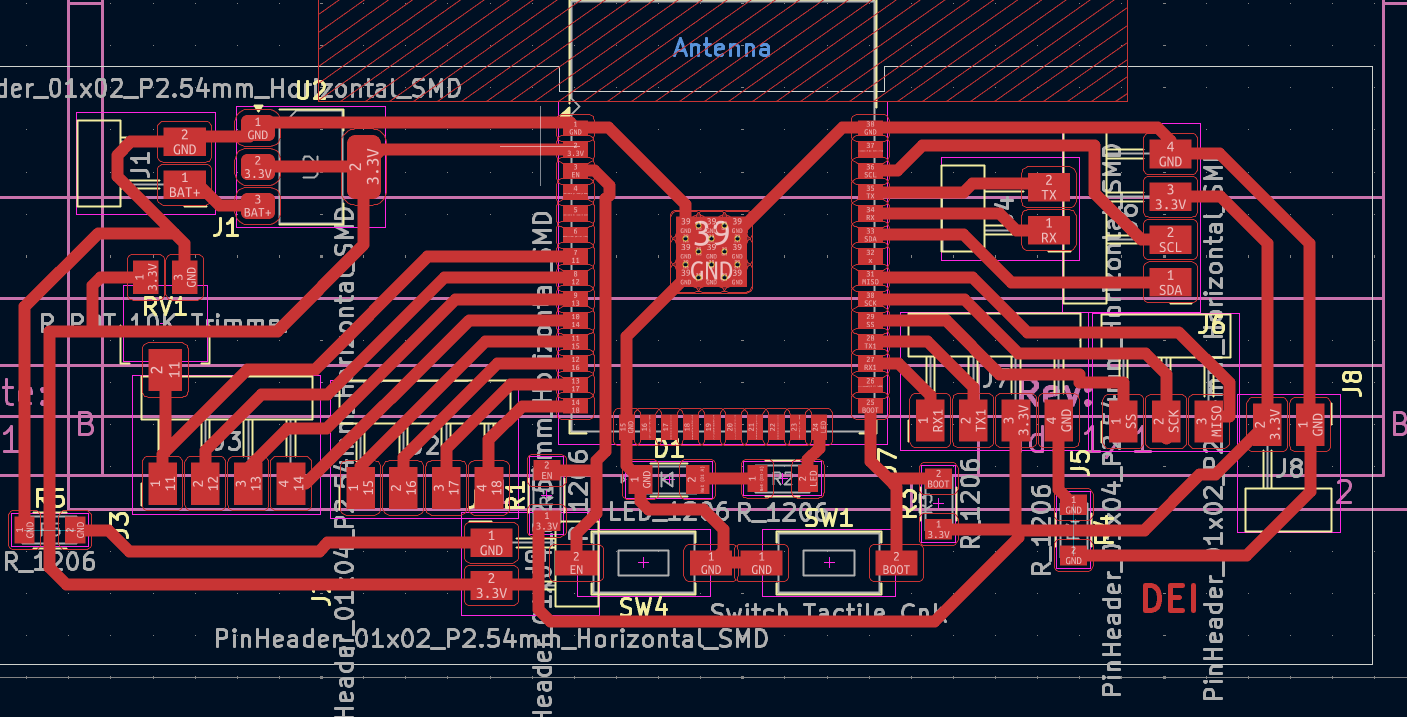Select bottom-left header pad 2 3.3V
Image resolution: width=1407 pixels, height=717 pixels.
[x=491, y=586]
